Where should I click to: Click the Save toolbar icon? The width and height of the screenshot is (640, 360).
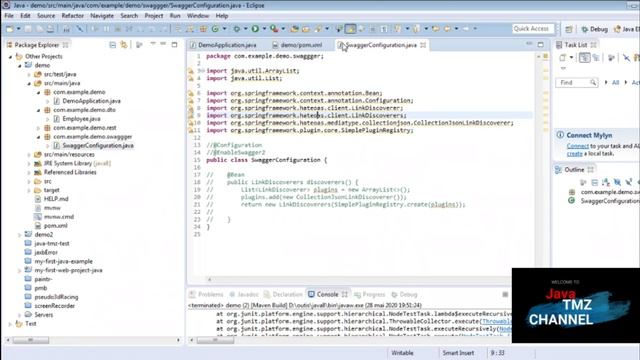coord(28,29)
